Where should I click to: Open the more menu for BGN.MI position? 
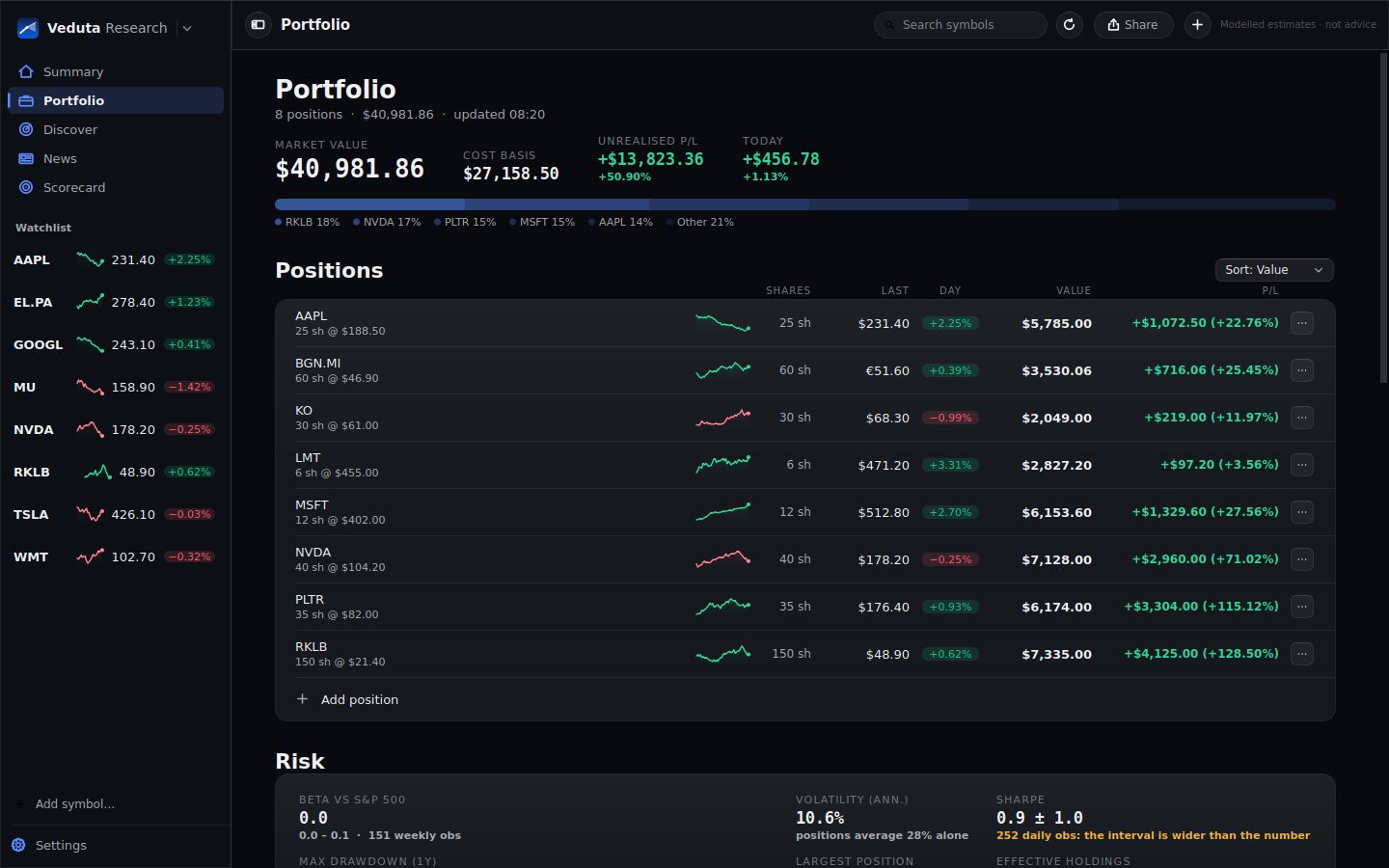point(1302,370)
